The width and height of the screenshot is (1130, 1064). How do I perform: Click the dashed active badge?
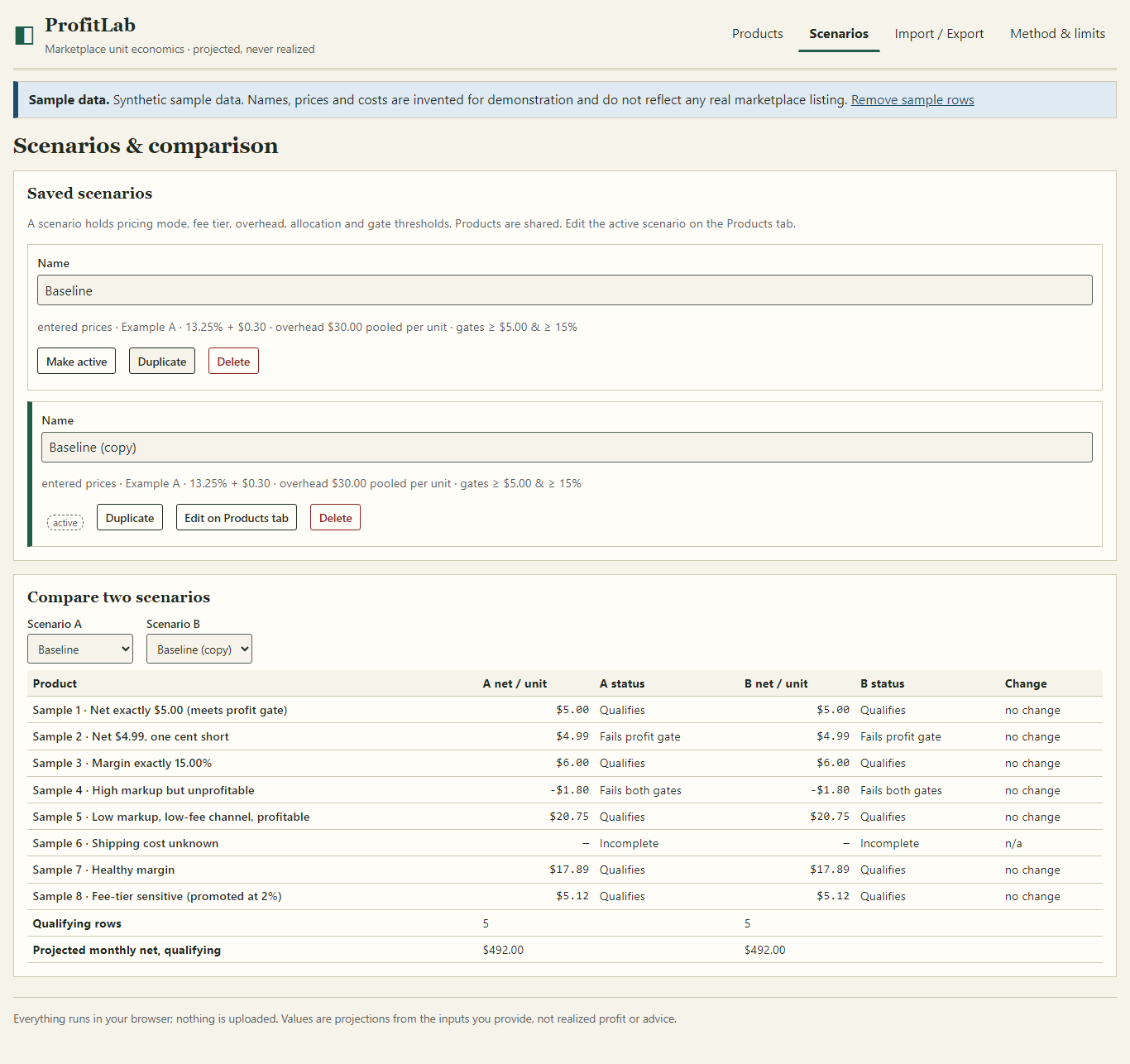click(65, 523)
